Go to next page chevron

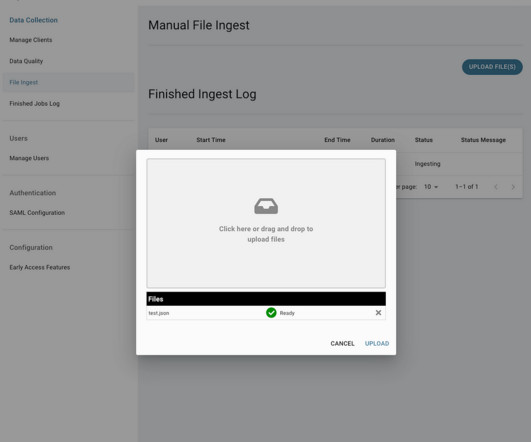pos(513,187)
